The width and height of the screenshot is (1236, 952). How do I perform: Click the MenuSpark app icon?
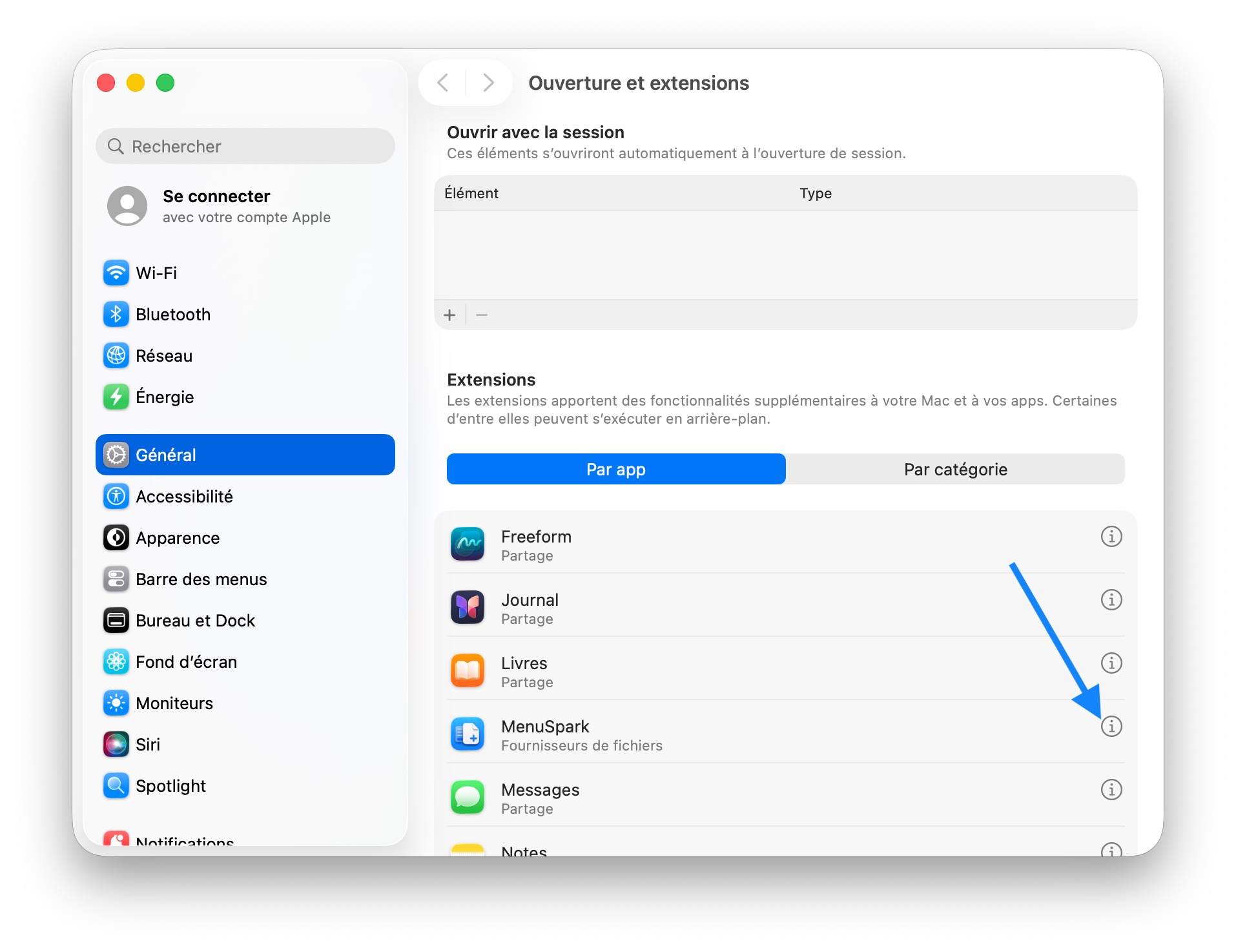468,734
